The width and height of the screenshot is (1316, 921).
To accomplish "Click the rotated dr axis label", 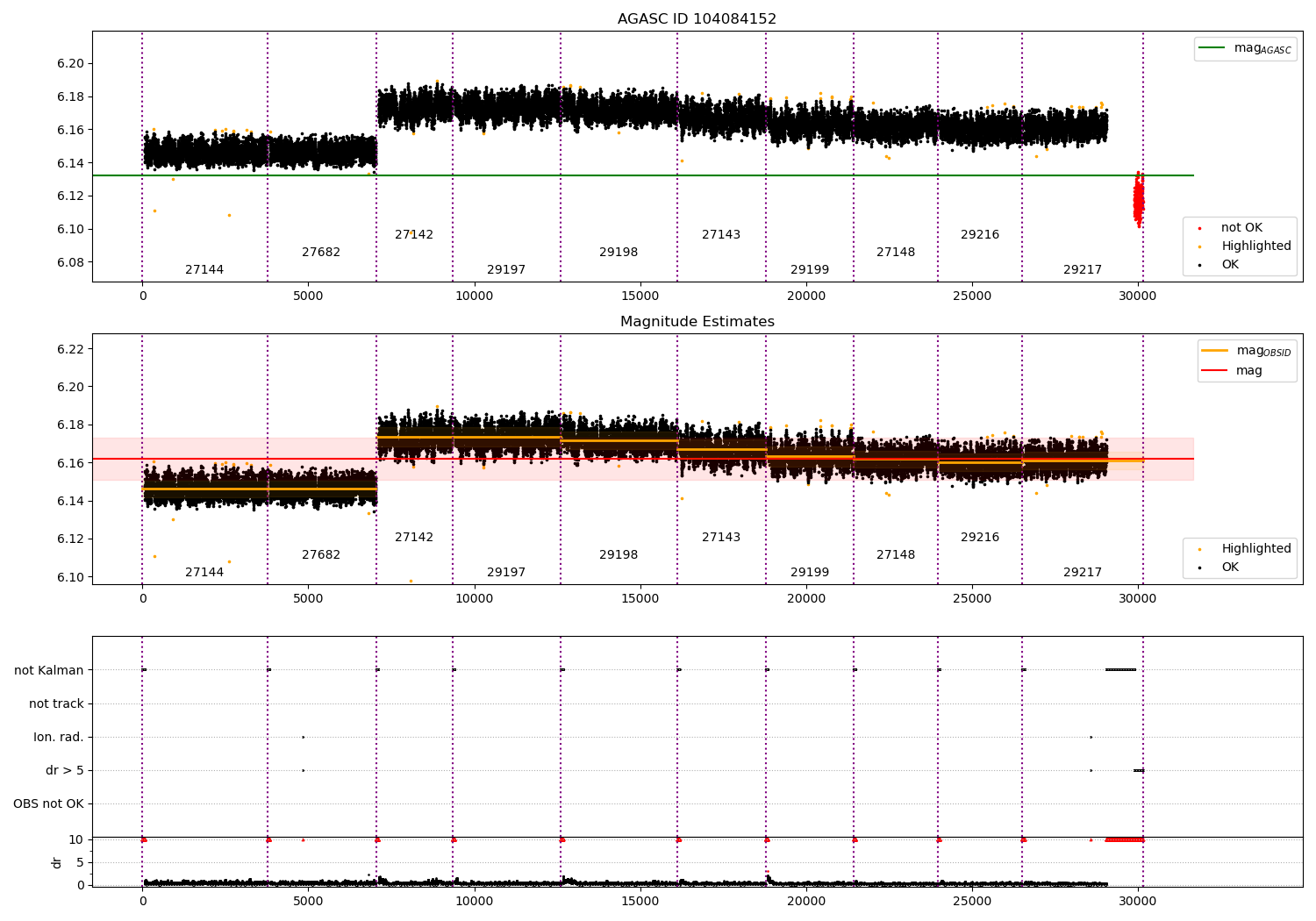I will [57, 863].
